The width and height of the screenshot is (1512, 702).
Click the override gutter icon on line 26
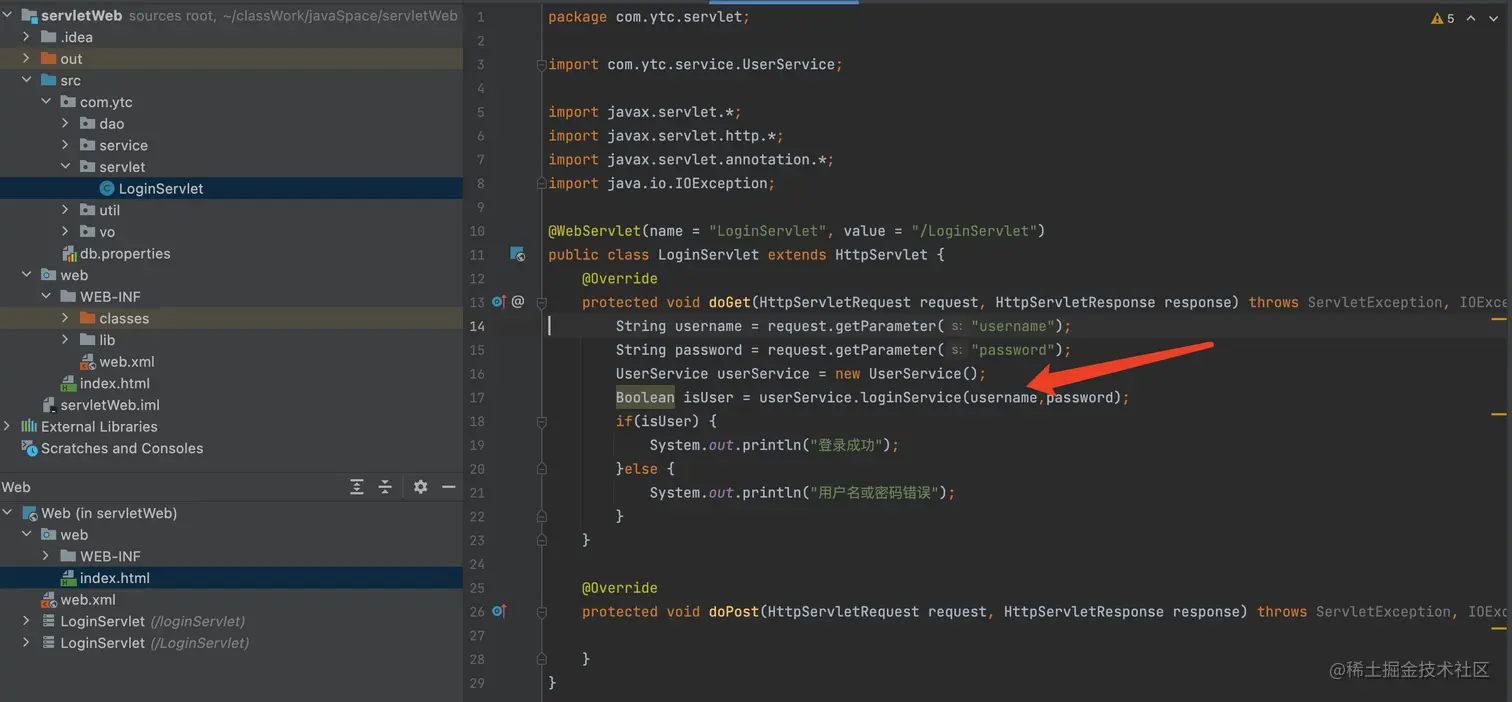pos(499,611)
